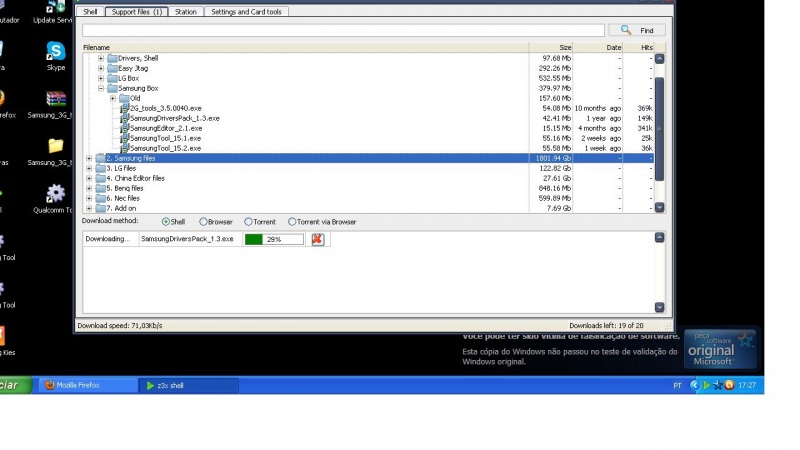The width and height of the screenshot is (800, 450).
Task: Sort list by Date column header
Action: click(x=598, y=47)
